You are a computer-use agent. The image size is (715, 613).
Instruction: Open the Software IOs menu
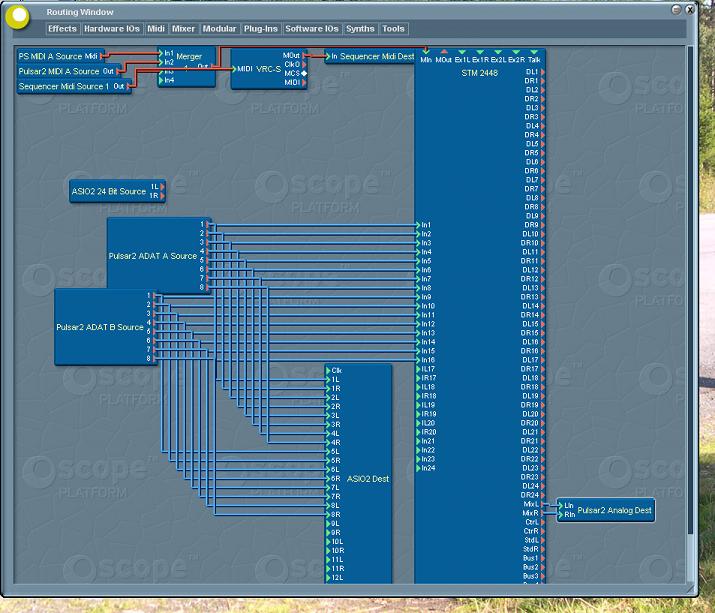click(x=312, y=29)
